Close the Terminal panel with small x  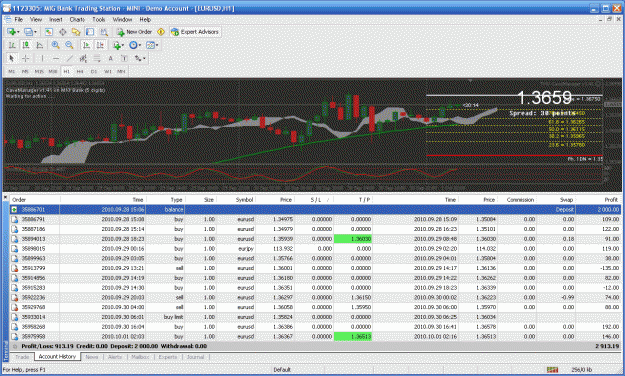(x=5, y=197)
